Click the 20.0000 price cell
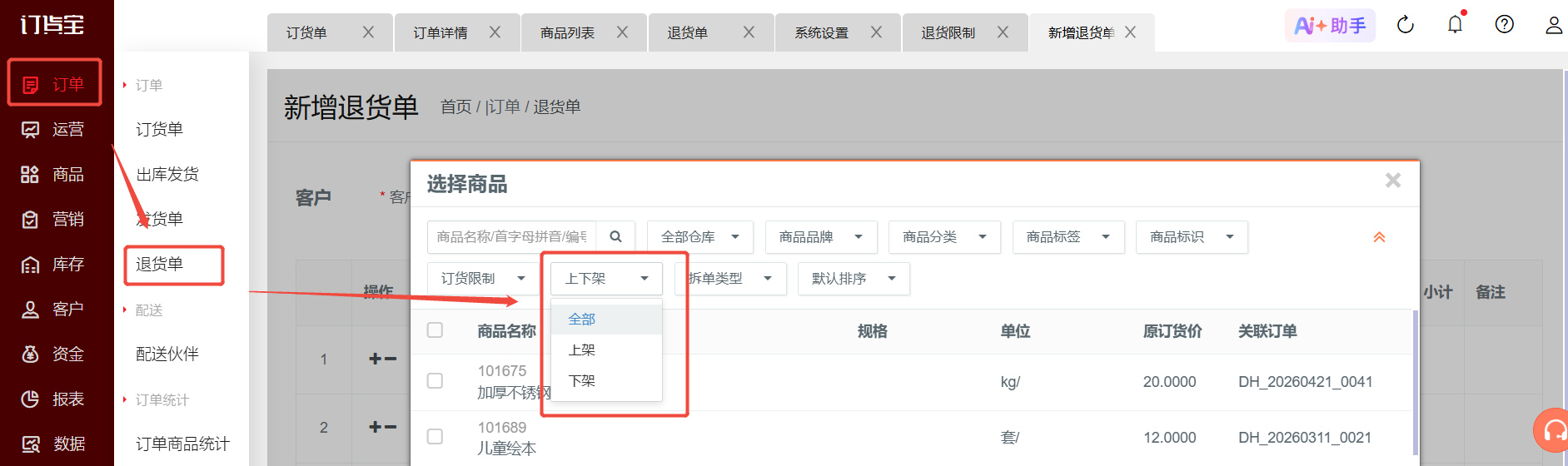1568x466 pixels. 1169,382
